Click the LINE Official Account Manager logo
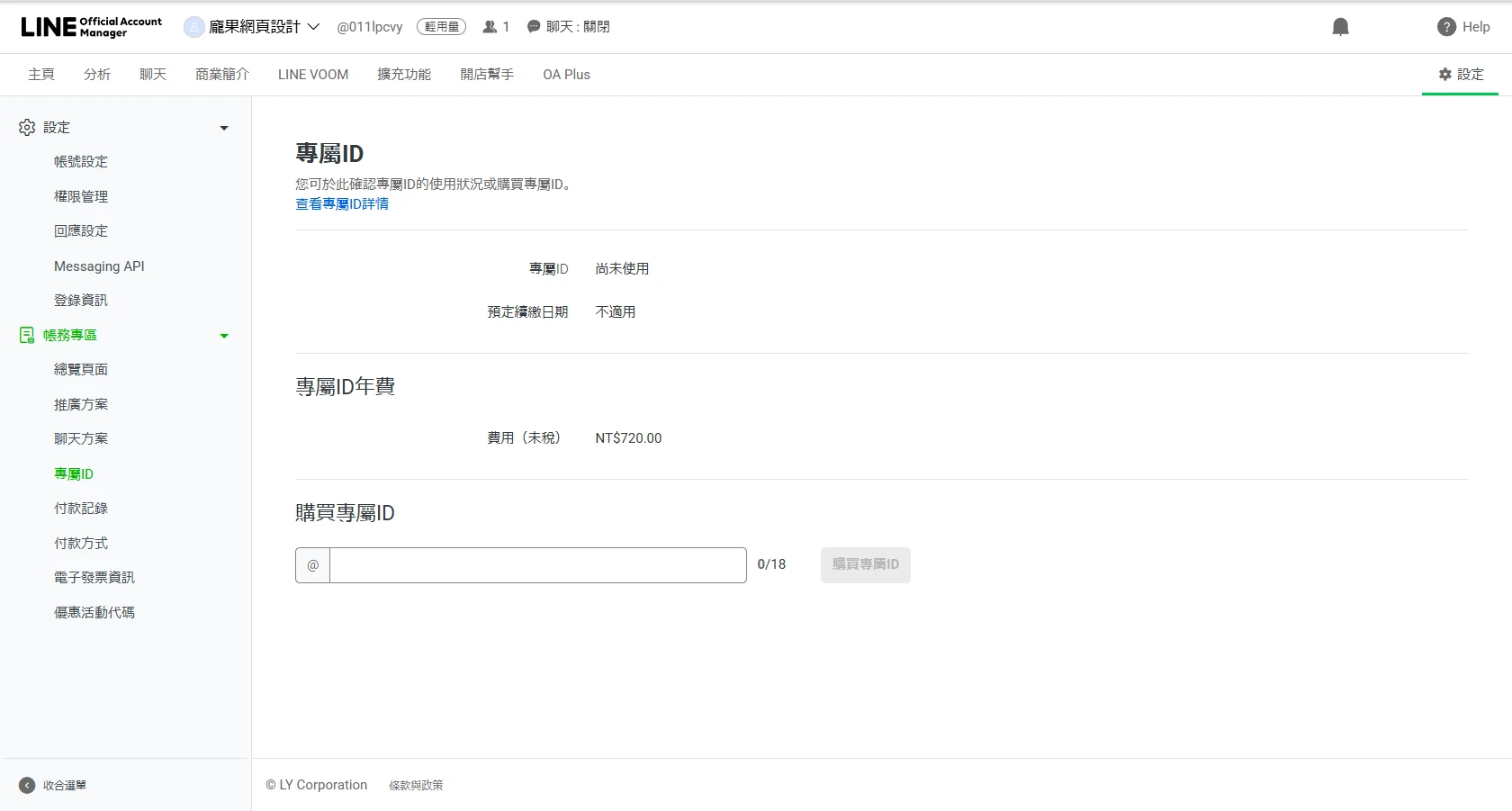1512x811 pixels. pyautogui.click(x=91, y=27)
